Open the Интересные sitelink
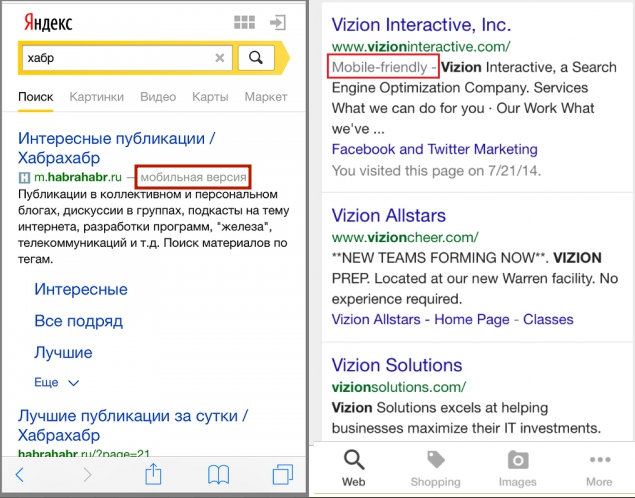Screen dimensions: 635x498 (x=81, y=289)
